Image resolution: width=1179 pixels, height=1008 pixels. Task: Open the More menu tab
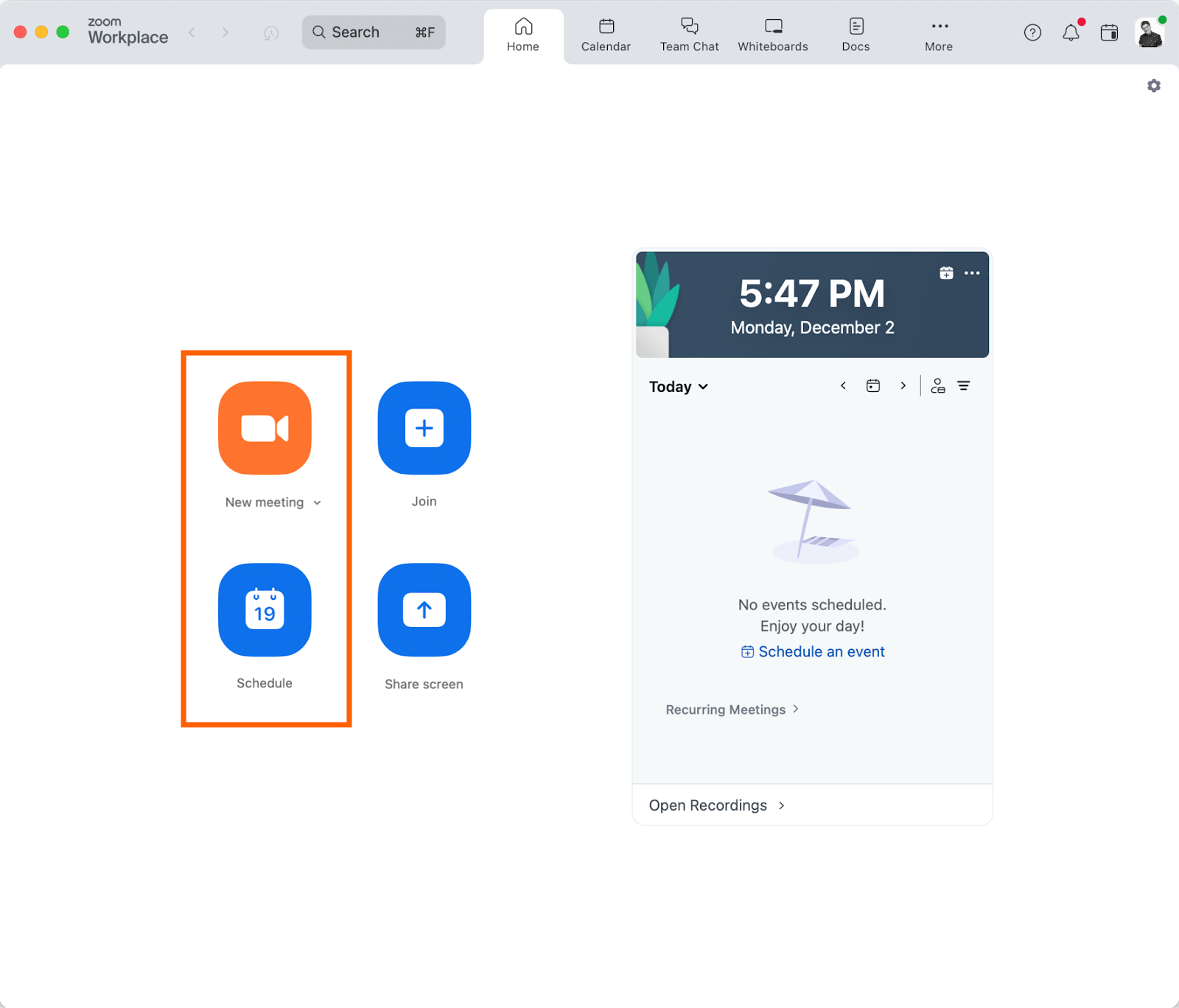[x=939, y=35]
